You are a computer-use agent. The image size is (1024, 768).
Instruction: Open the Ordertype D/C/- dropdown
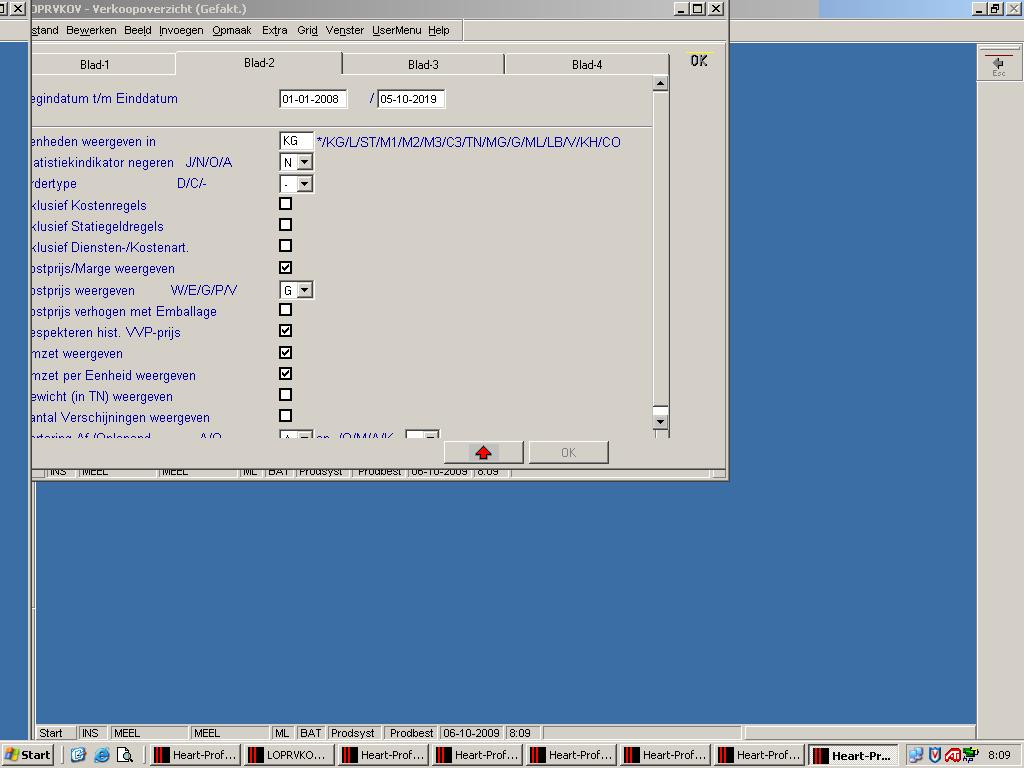[304, 184]
